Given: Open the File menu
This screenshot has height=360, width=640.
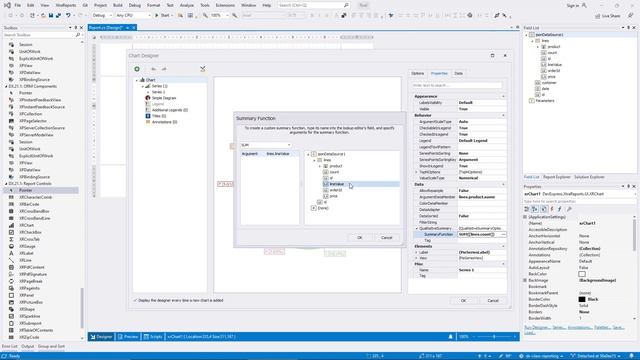Looking at the screenshot, I should coord(18,5).
